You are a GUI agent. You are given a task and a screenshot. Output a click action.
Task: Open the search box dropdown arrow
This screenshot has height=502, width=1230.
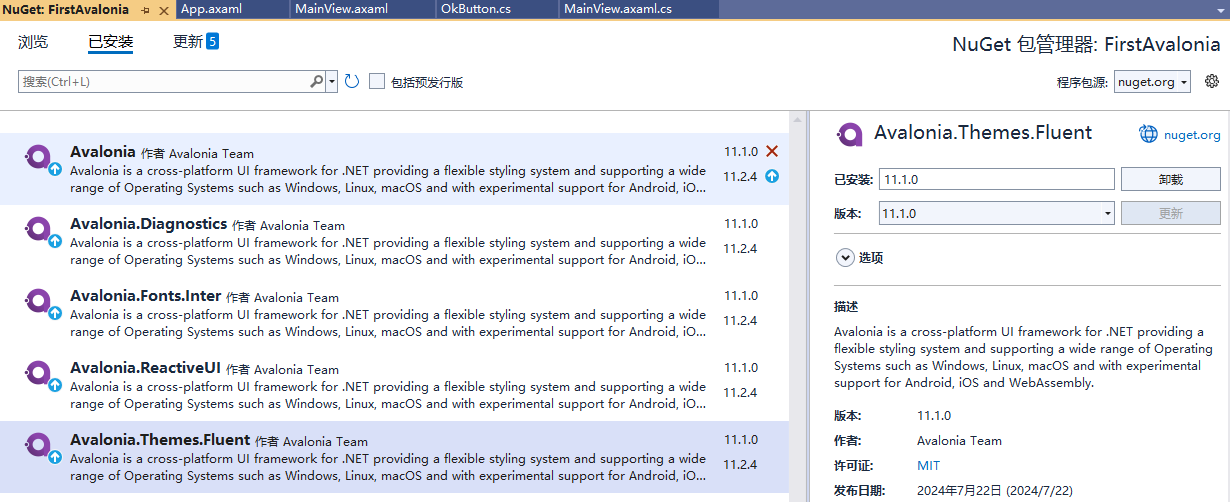tap(332, 81)
